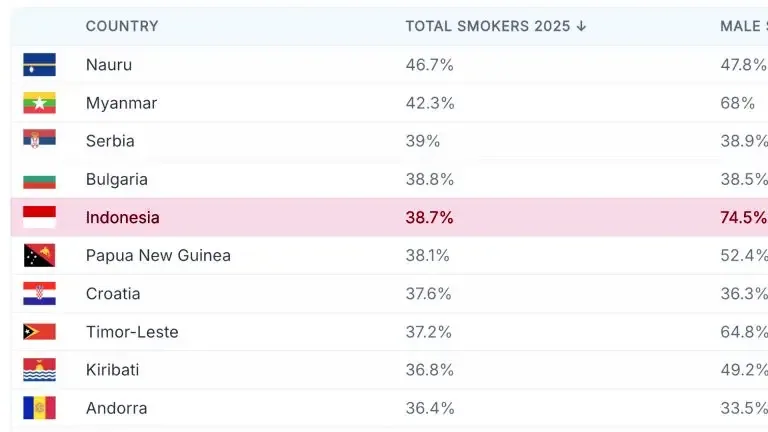The height and width of the screenshot is (432, 768).
Task: Click the Indonesia flag icon
Action: (39, 218)
